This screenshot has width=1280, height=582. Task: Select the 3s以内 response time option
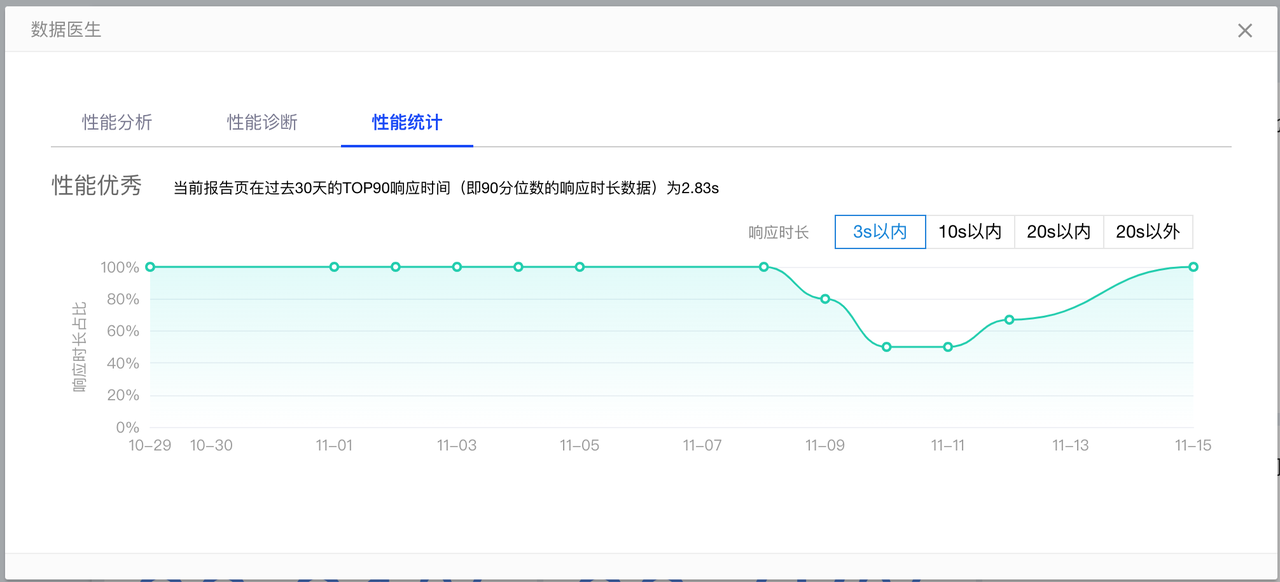(x=880, y=232)
